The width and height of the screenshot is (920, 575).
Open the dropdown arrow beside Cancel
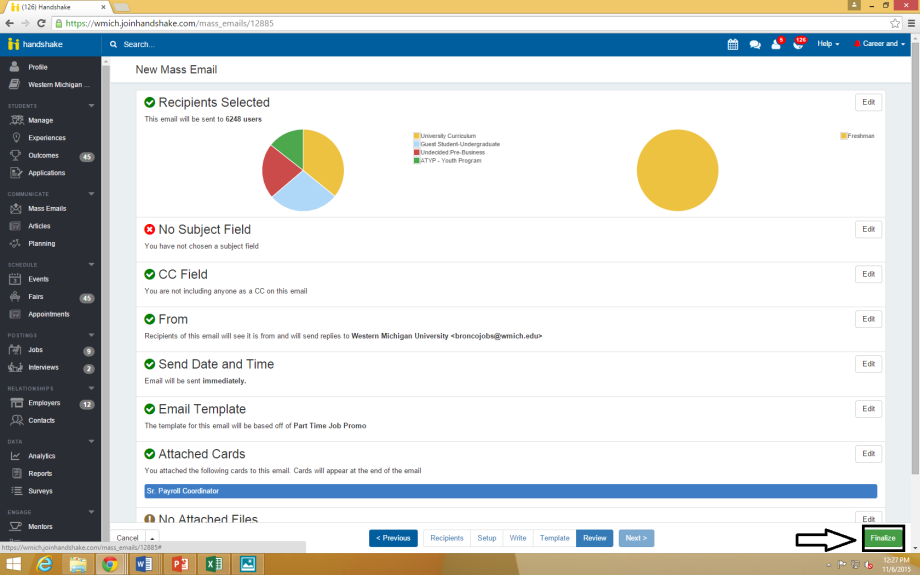click(x=153, y=538)
